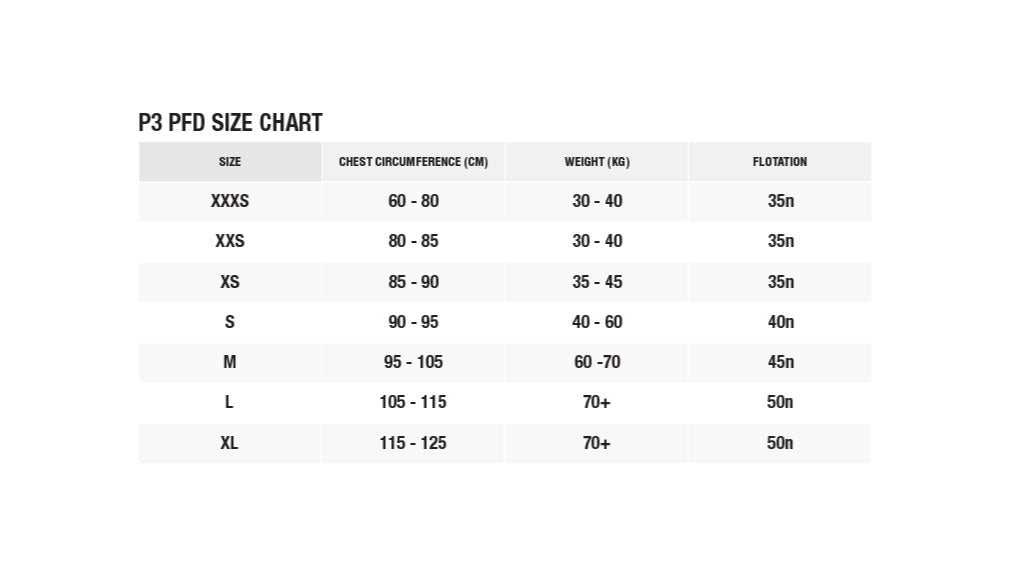Click the 115 - 125 chest value
The image size is (1028, 577).
point(413,443)
